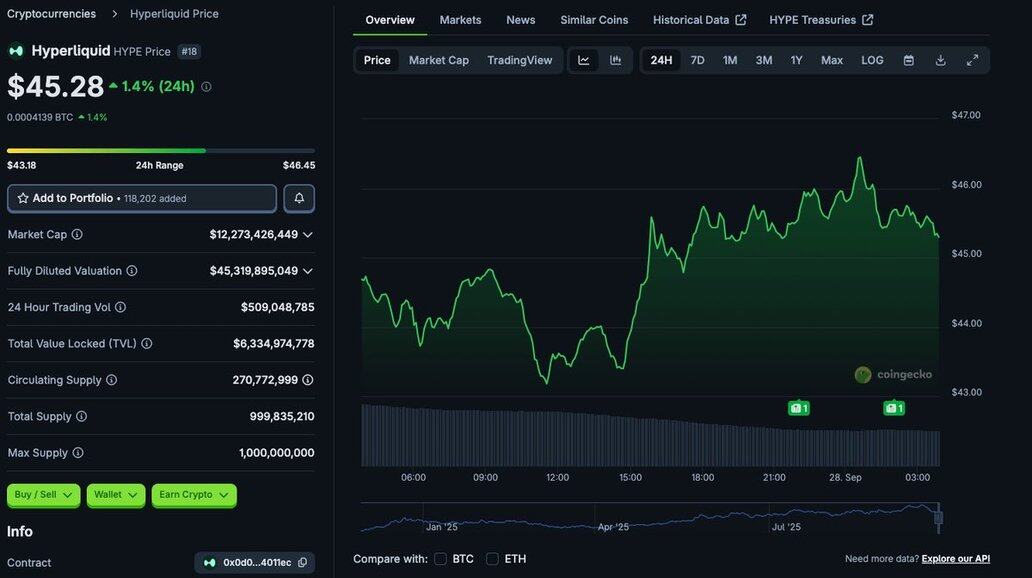Tick the BTC compare checkbox

440,559
